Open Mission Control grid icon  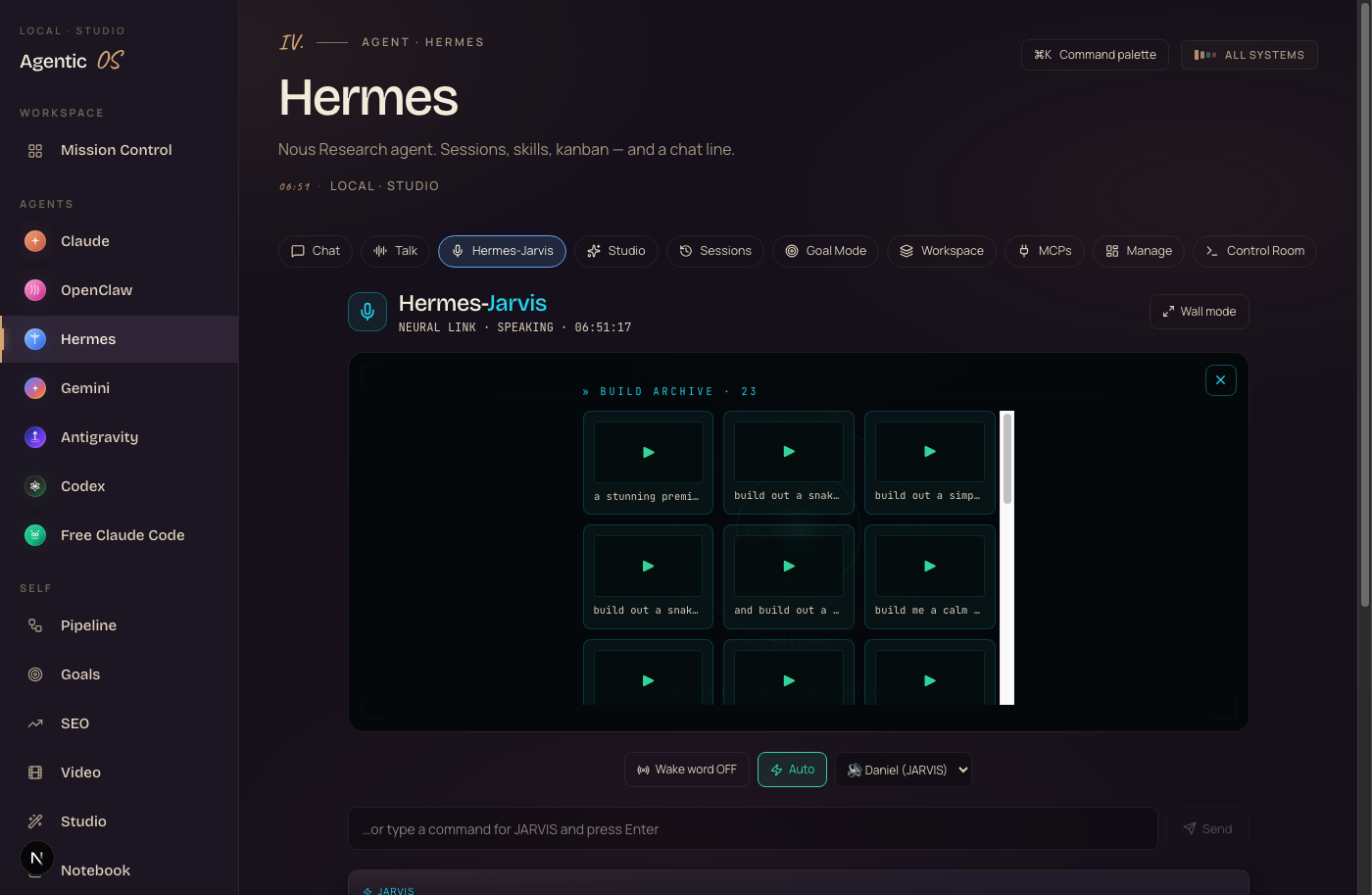(x=35, y=150)
